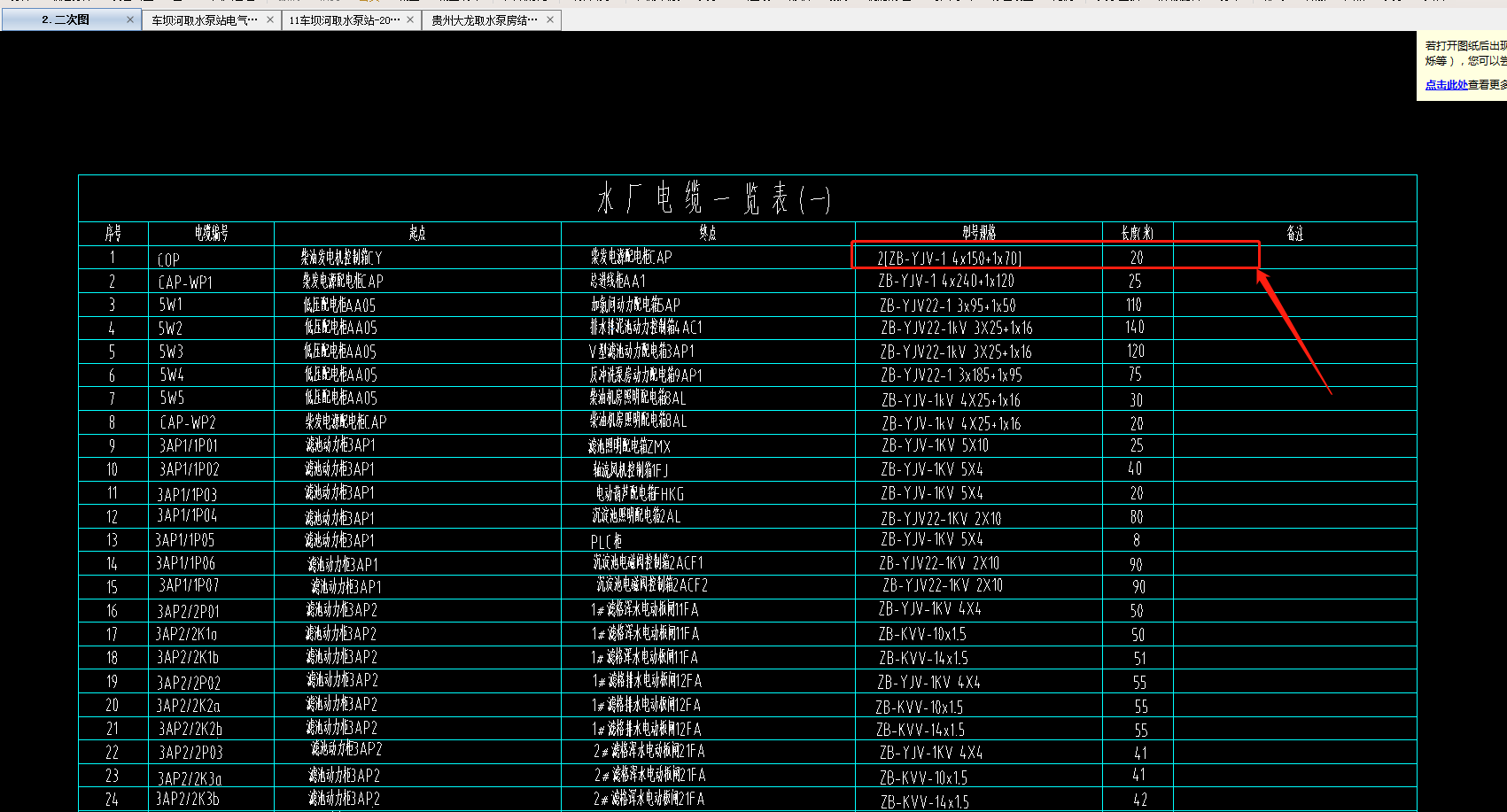The width and height of the screenshot is (1507, 812).
Task: Select cable number 3AP2/2K1a
Action: [186, 634]
